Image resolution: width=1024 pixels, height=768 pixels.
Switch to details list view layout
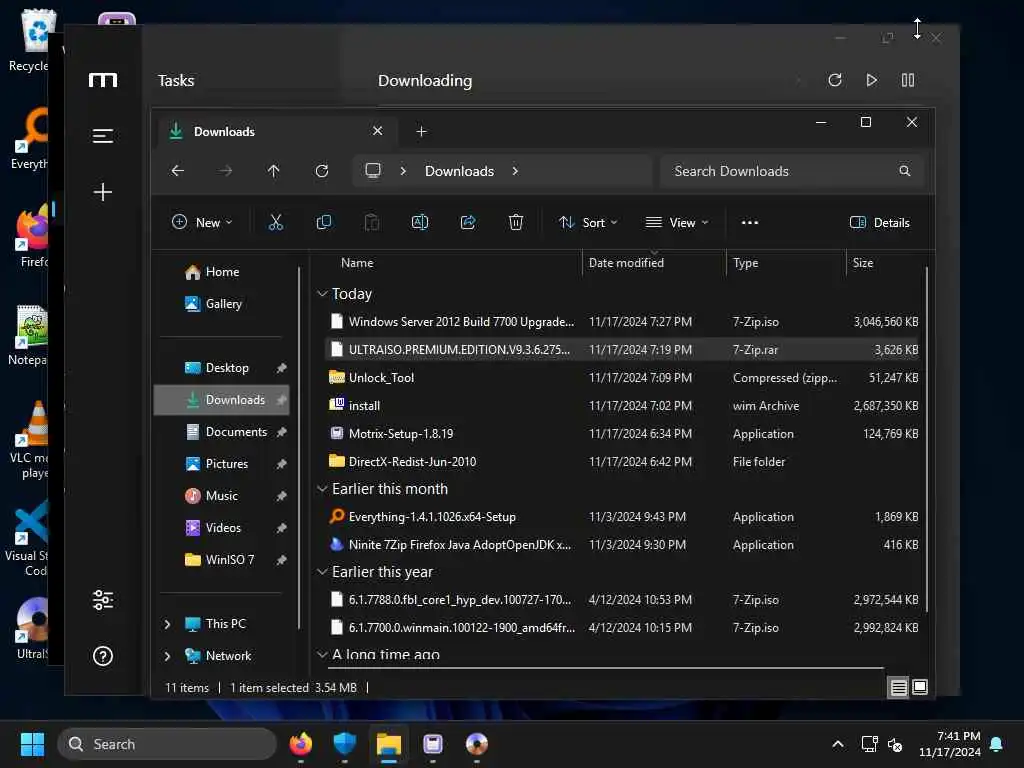(x=899, y=687)
